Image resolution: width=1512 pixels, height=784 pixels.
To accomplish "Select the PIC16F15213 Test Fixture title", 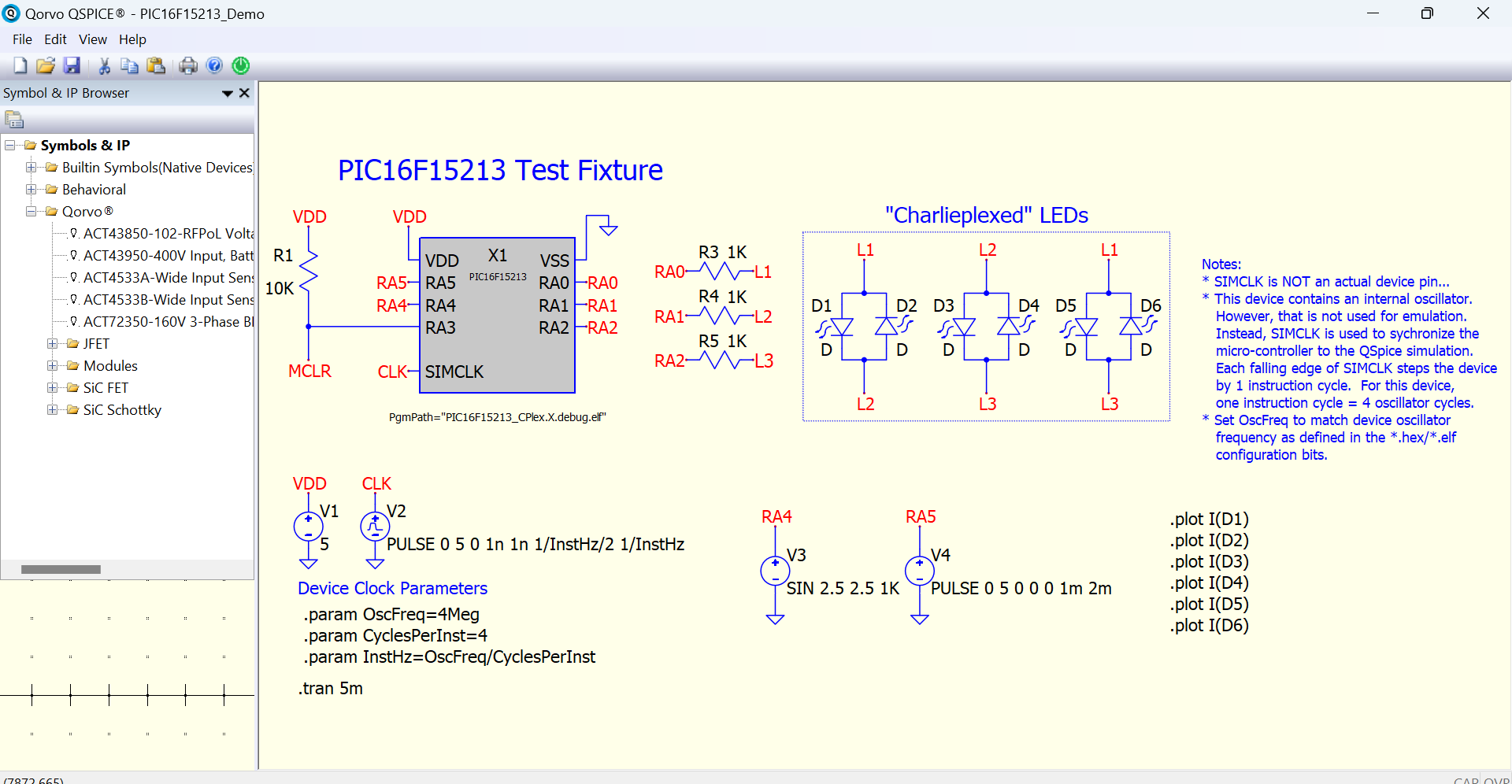I will [500, 170].
